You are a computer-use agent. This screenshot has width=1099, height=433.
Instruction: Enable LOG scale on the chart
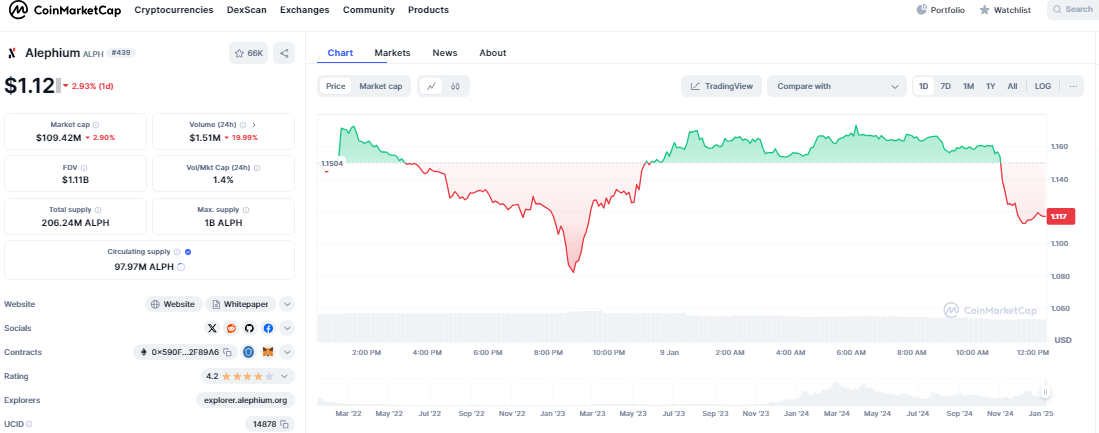pos(1043,86)
